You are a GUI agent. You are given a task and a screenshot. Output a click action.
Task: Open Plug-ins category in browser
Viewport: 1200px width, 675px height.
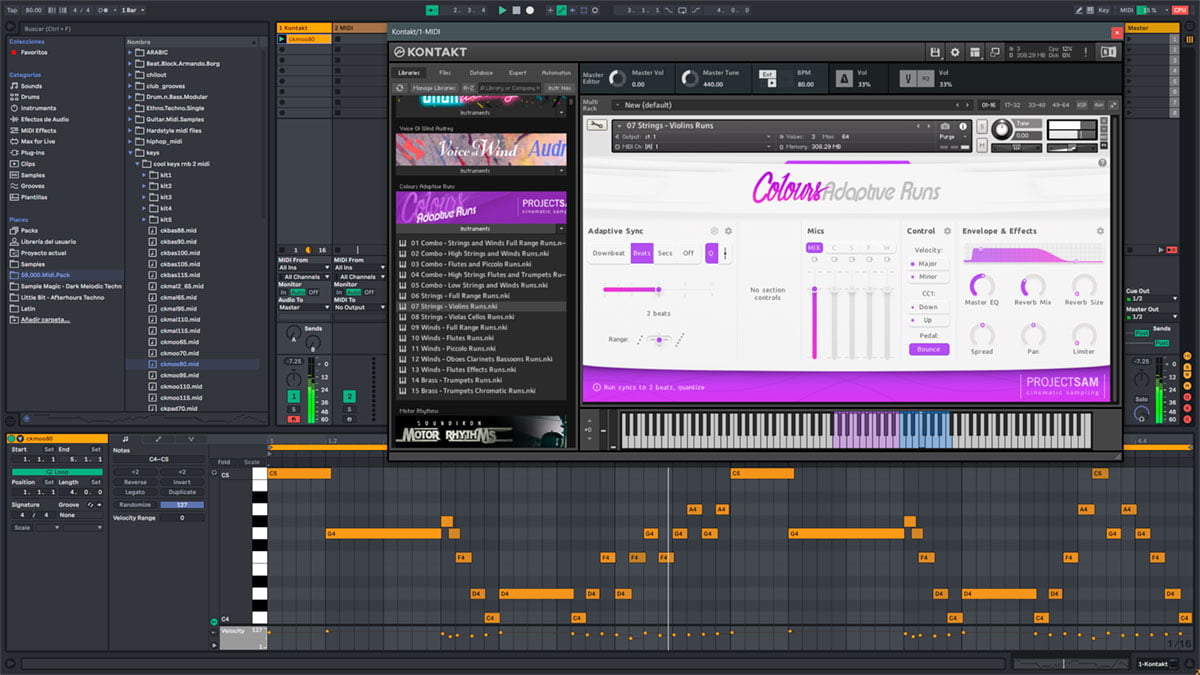[x=28, y=153]
